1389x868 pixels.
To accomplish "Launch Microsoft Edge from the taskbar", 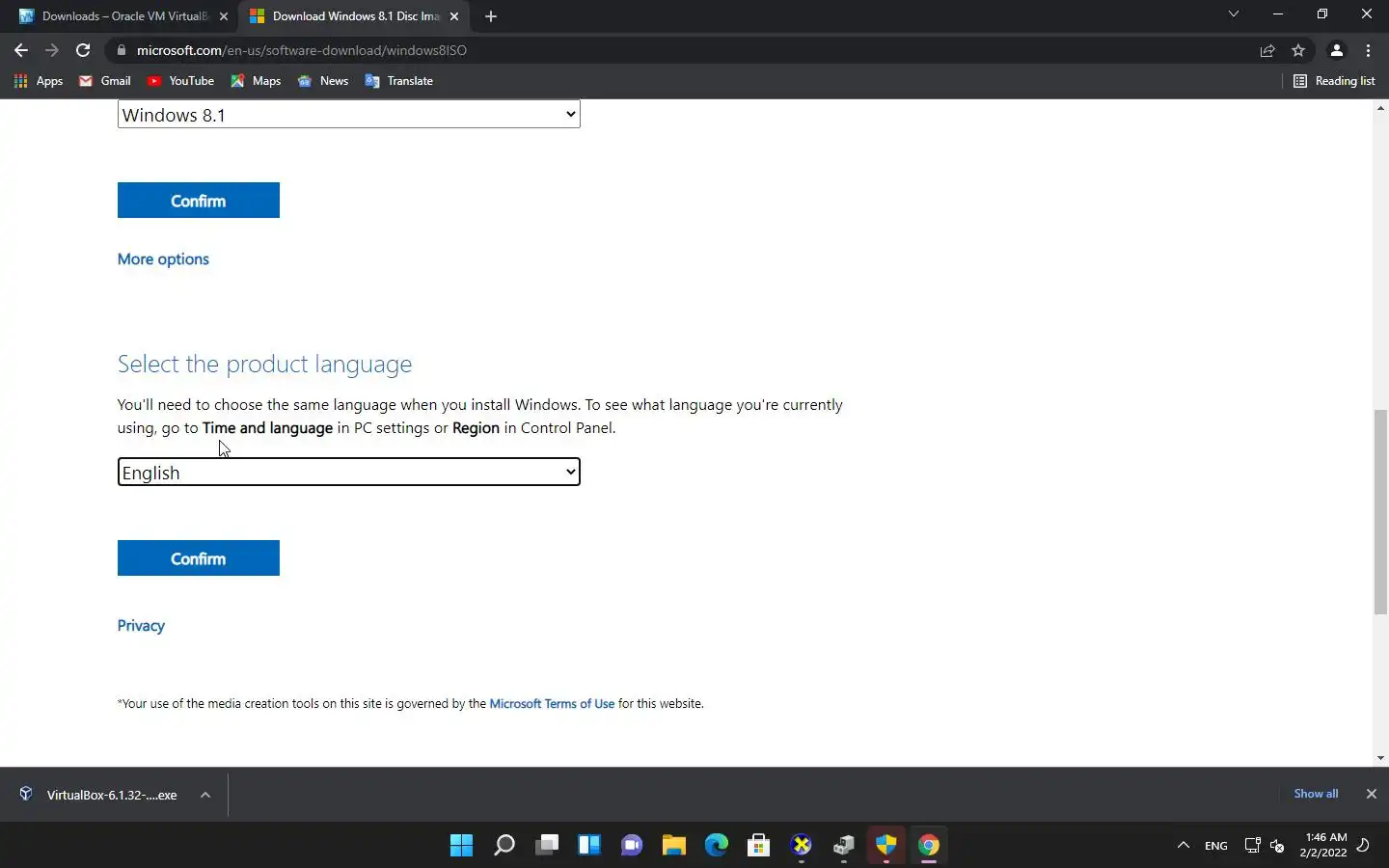I will click(x=716, y=846).
